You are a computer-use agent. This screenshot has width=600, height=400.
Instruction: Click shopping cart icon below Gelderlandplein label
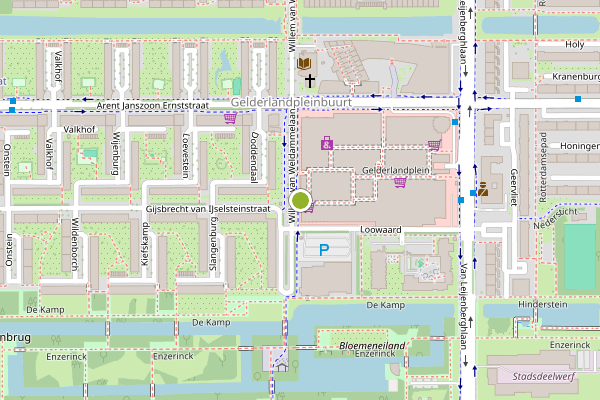point(400,182)
